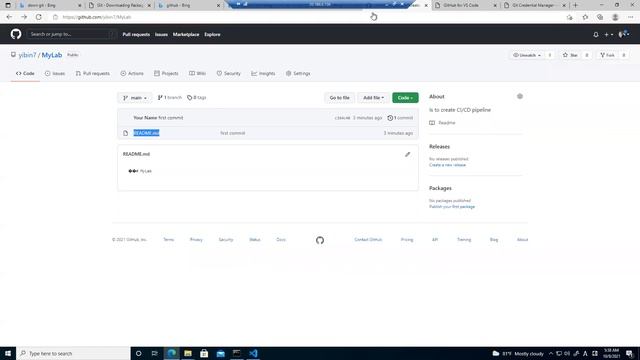640x360 pixels.
Task: Open the Releases heading link
Action: (x=439, y=147)
